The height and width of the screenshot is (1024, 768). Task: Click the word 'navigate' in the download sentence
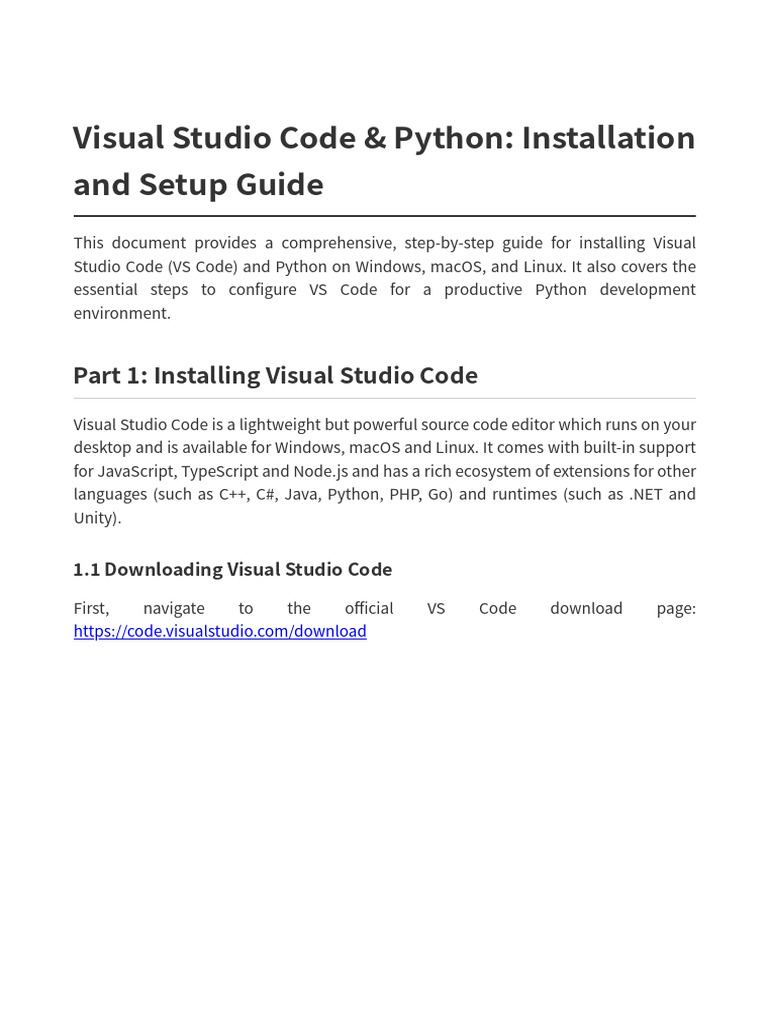pyautogui.click(x=174, y=609)
